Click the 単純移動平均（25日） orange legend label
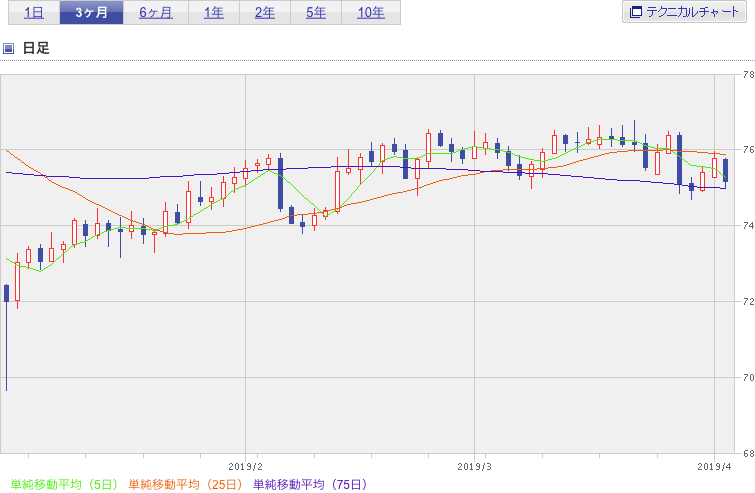755x493 pixels. [185, 484]
